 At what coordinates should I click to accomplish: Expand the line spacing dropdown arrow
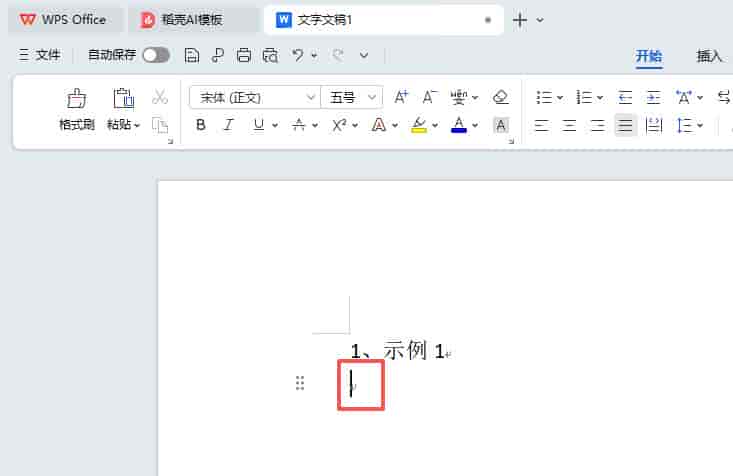(700, 125)
